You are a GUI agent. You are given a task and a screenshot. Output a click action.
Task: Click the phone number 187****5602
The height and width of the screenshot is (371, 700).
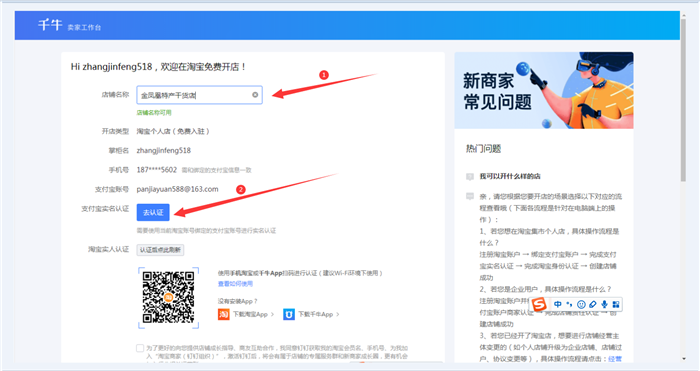(x=157, y=170)
